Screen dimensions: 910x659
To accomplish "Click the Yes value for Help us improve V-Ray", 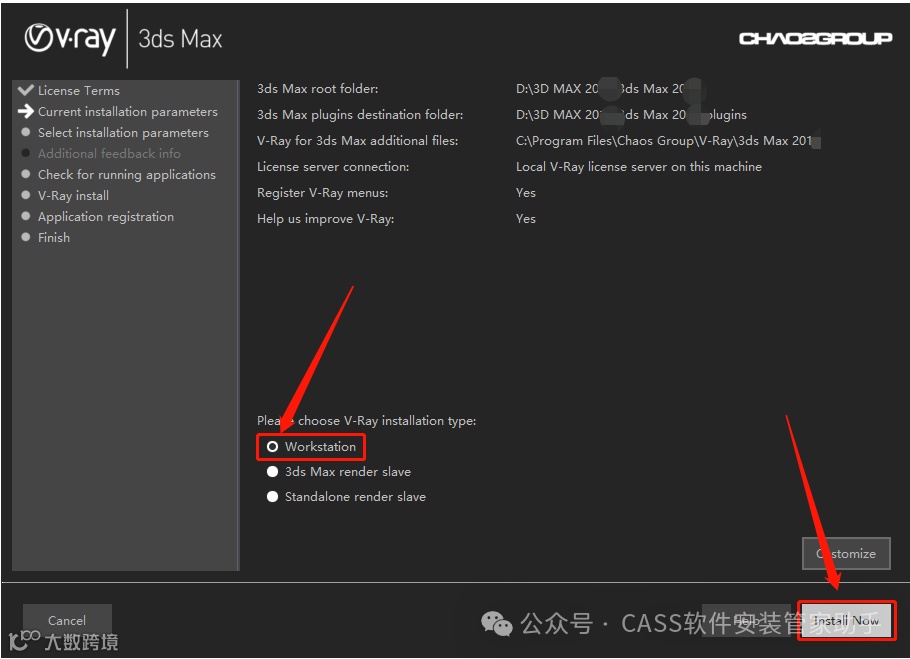I will [x=526, y=219].
